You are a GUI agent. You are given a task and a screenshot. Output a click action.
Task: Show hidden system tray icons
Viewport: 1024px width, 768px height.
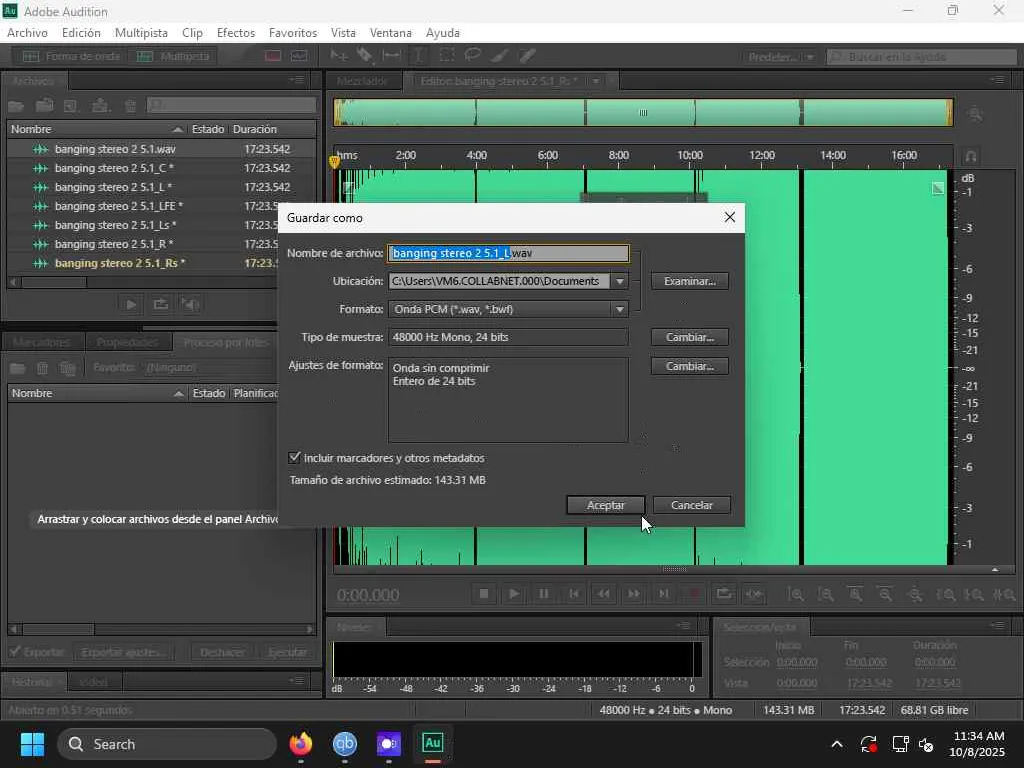coord(837,744)
